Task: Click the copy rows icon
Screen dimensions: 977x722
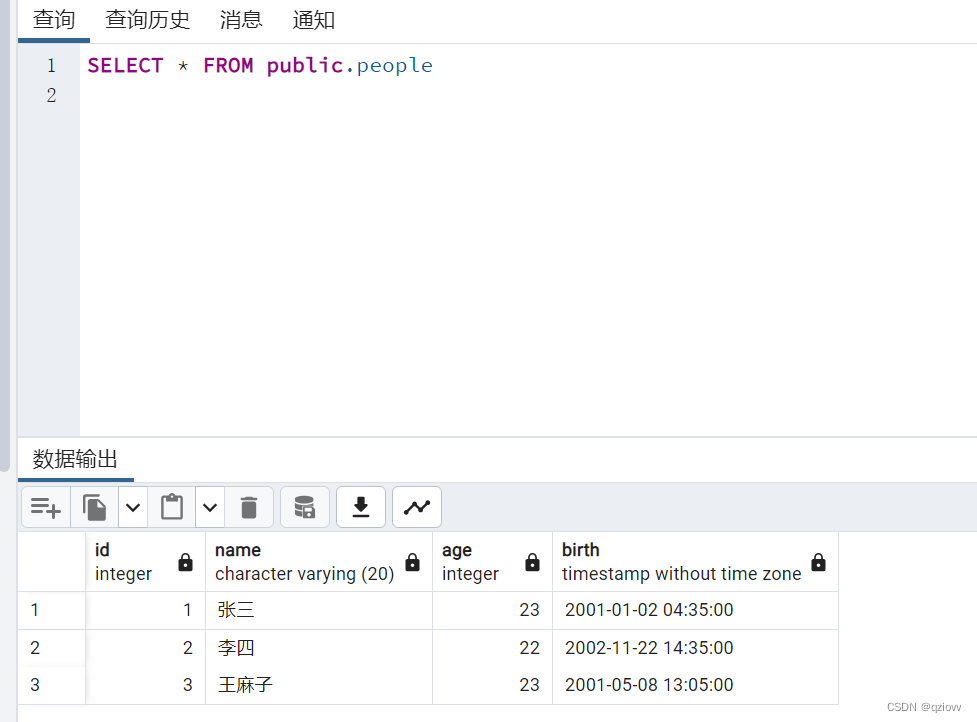Action: click(95, 507)
